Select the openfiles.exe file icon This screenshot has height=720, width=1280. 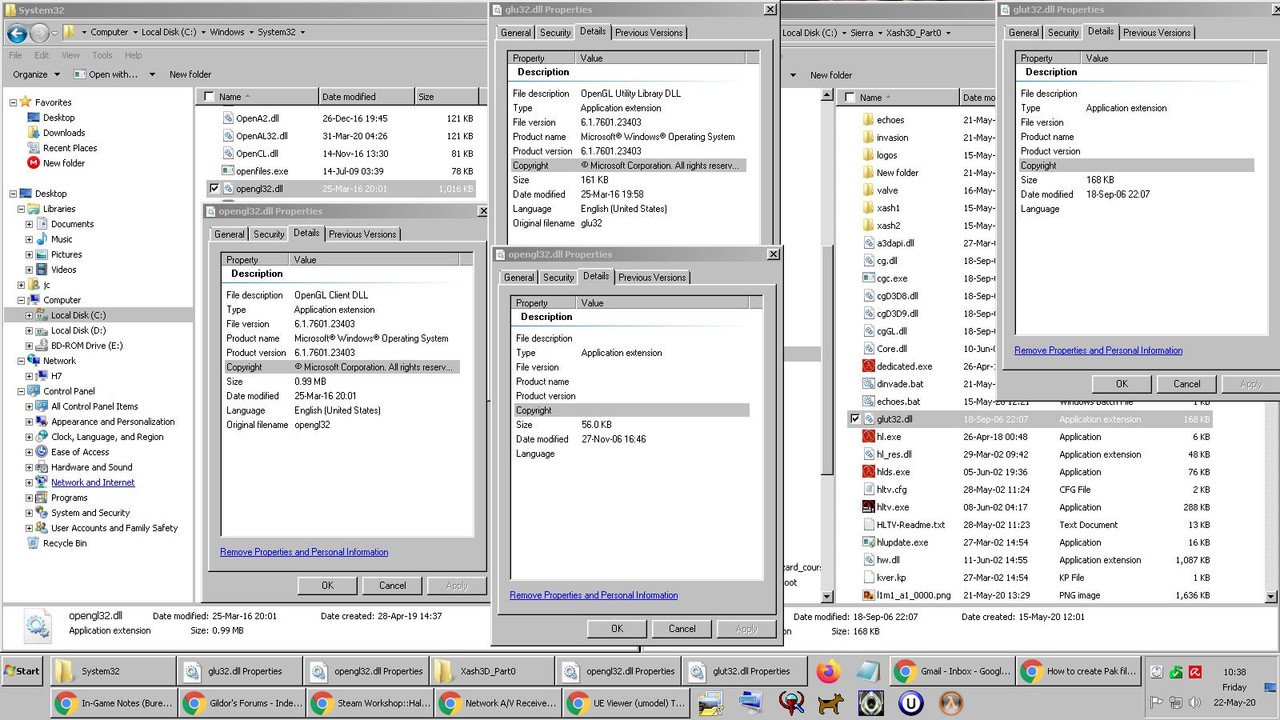coord(228,171)
